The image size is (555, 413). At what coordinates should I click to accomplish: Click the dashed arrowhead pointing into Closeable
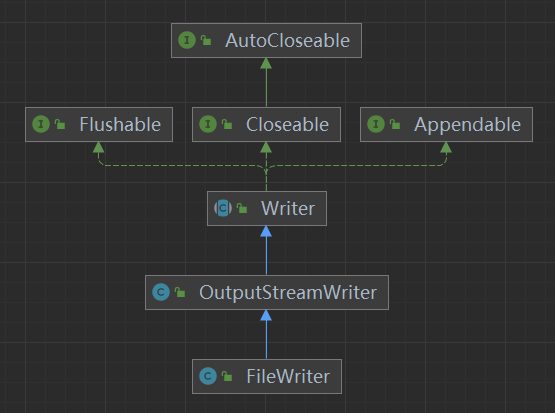click(266, 147)
